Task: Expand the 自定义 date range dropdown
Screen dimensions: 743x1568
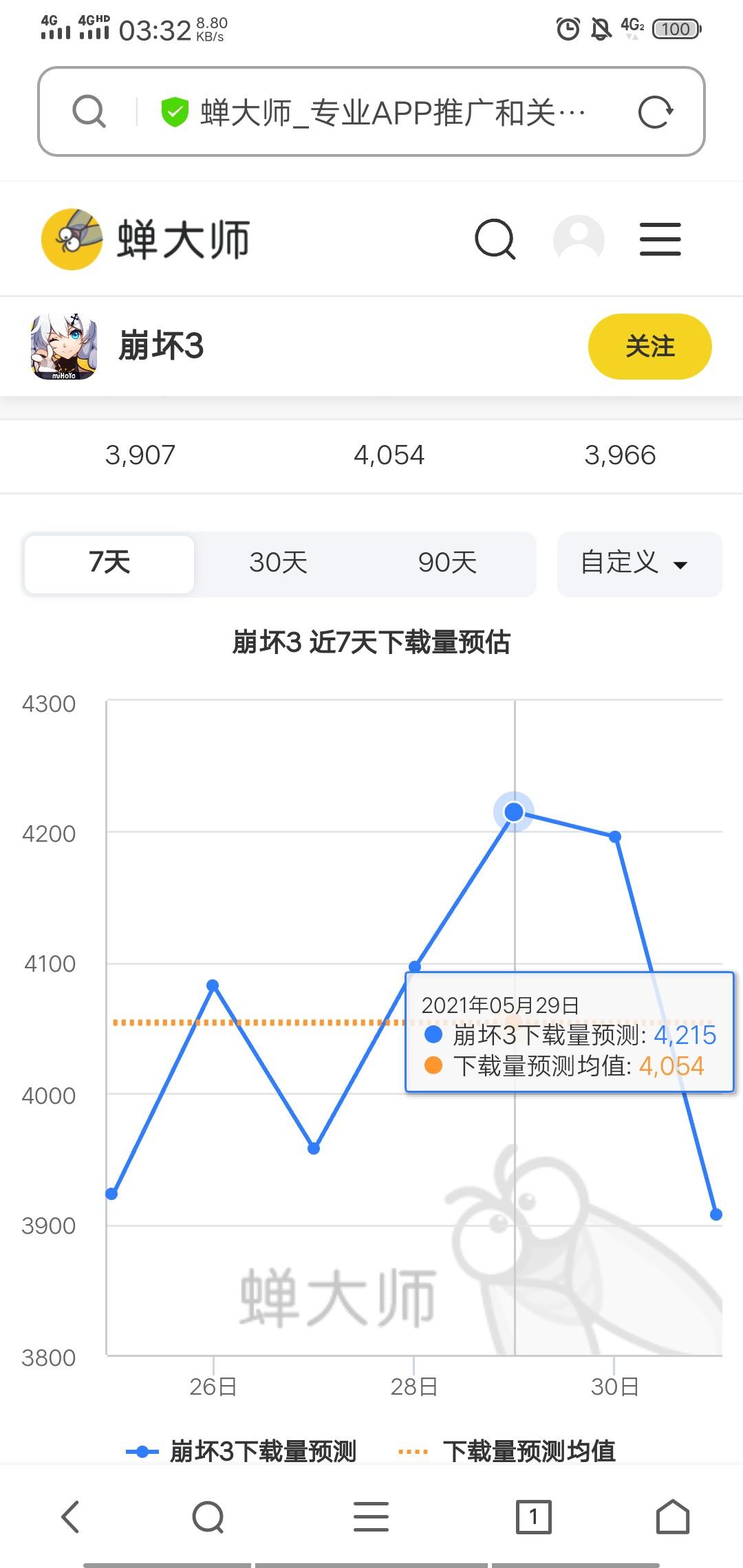Action: tap(639, 564)
